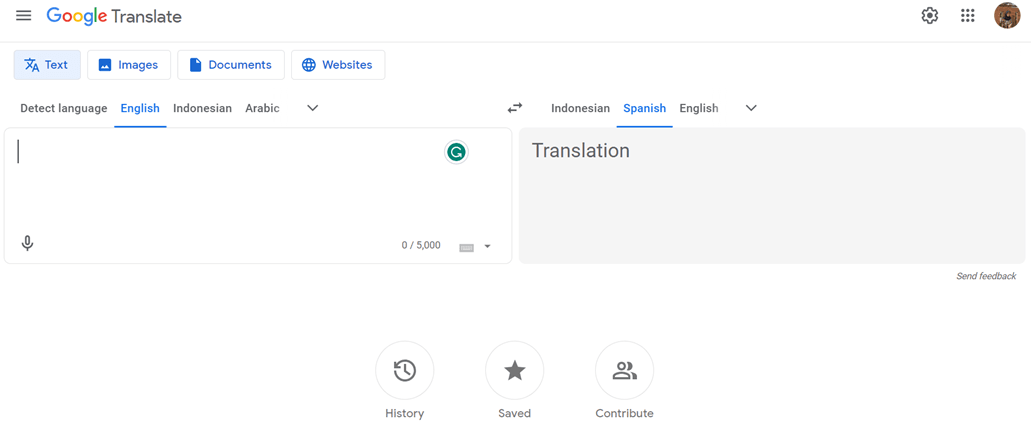
Task: Switch to Websites translation mode
Action: pos(338,65)
